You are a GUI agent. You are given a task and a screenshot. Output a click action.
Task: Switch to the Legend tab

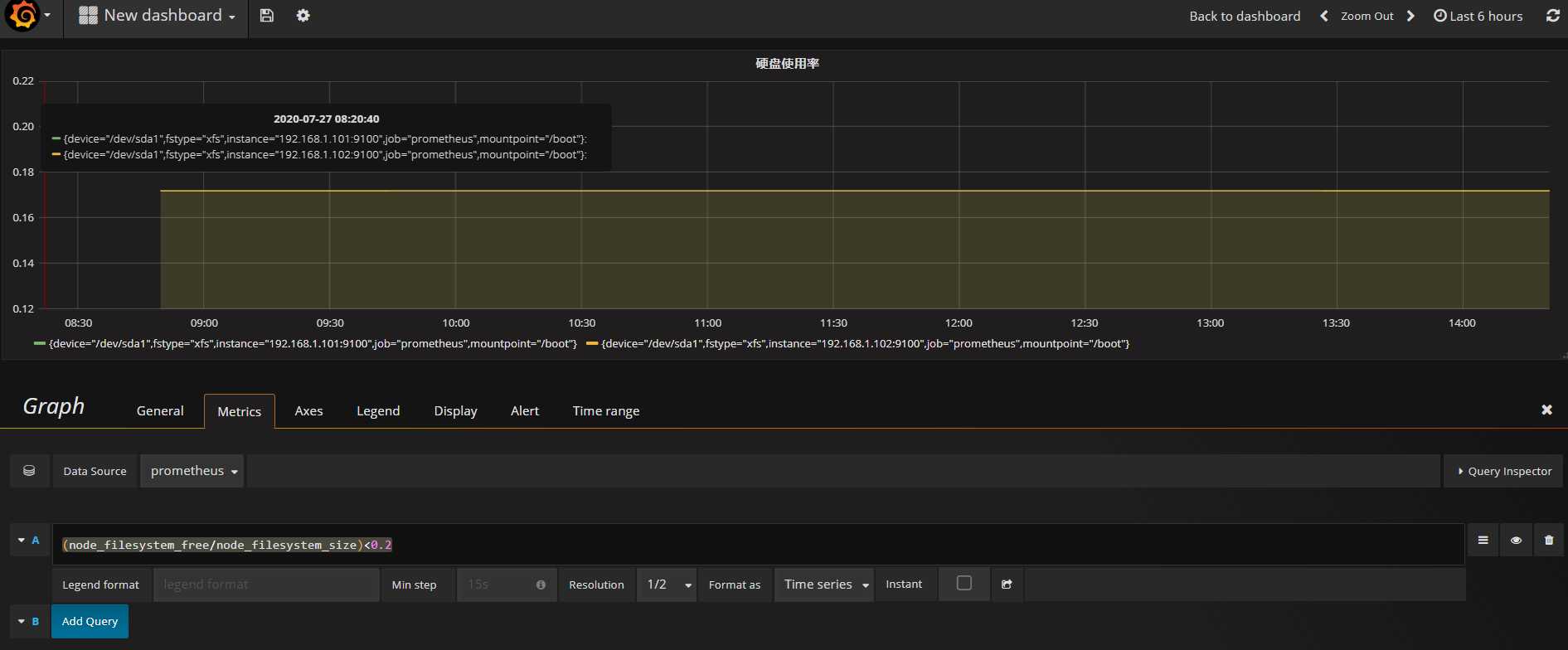378,411
